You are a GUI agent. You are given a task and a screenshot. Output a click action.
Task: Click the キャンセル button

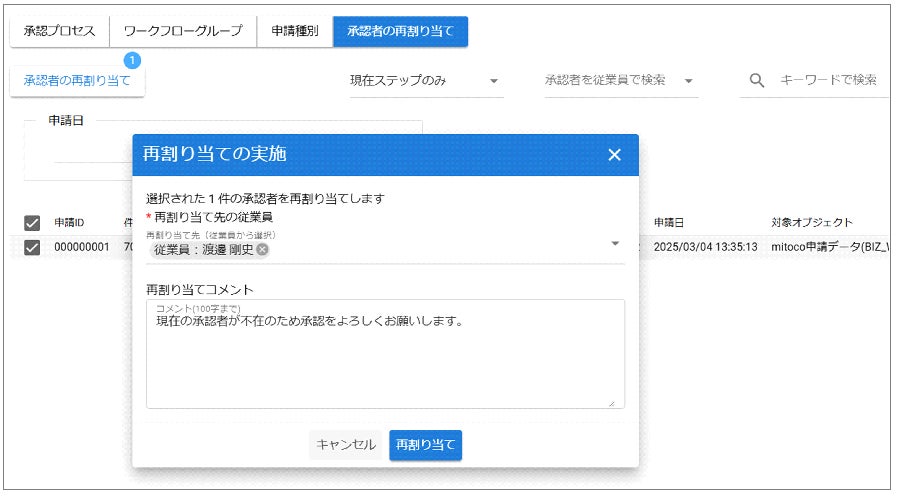(x=346, y=445)
